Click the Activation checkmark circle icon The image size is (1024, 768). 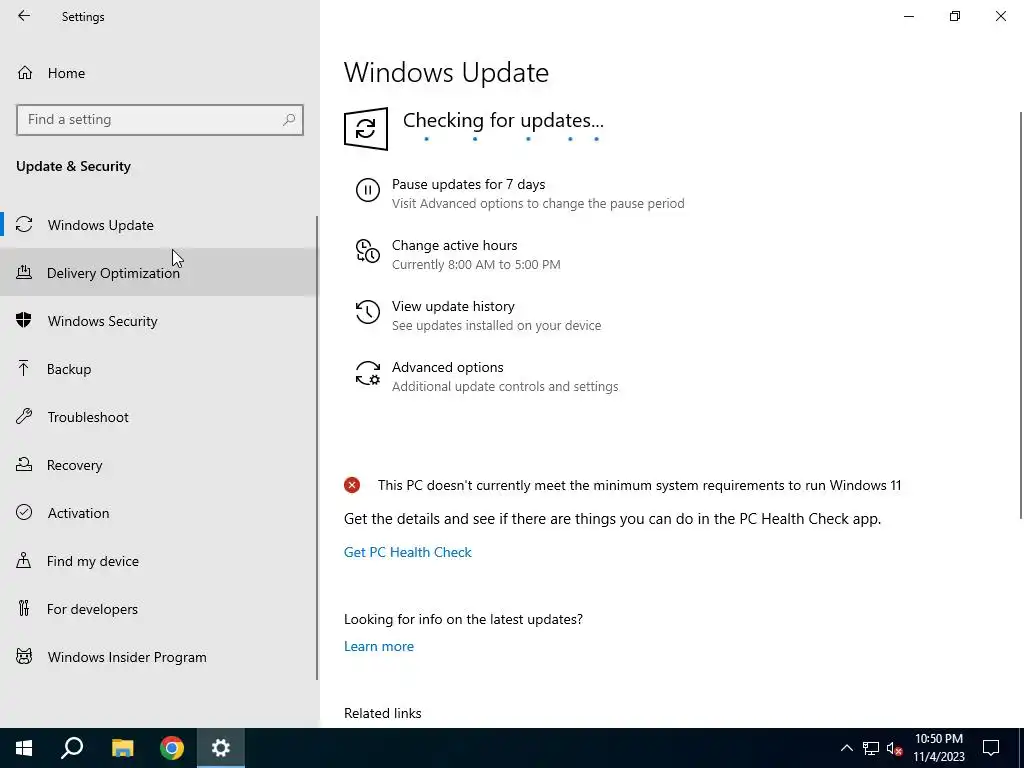click(x=24, y=512)
